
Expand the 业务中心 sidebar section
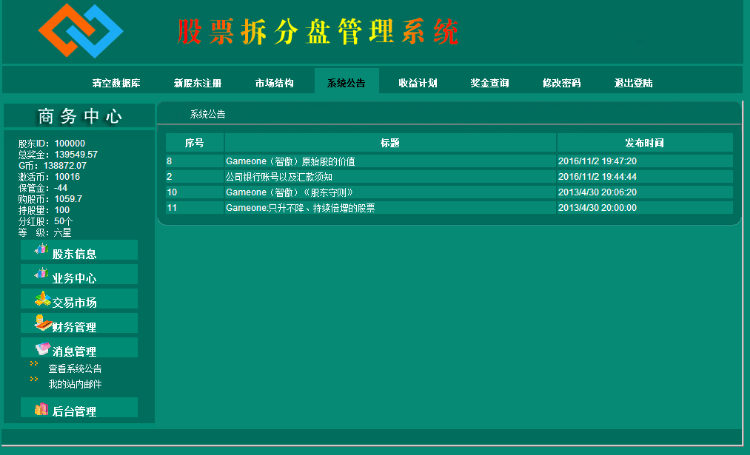79,275
